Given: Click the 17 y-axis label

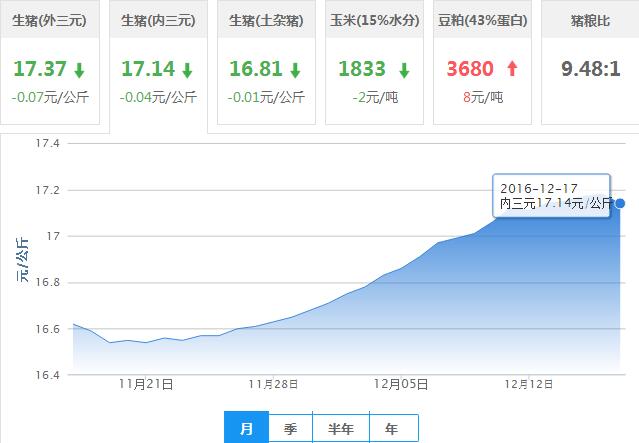Looking at the screenshot, I should click(x=53, y=236).
